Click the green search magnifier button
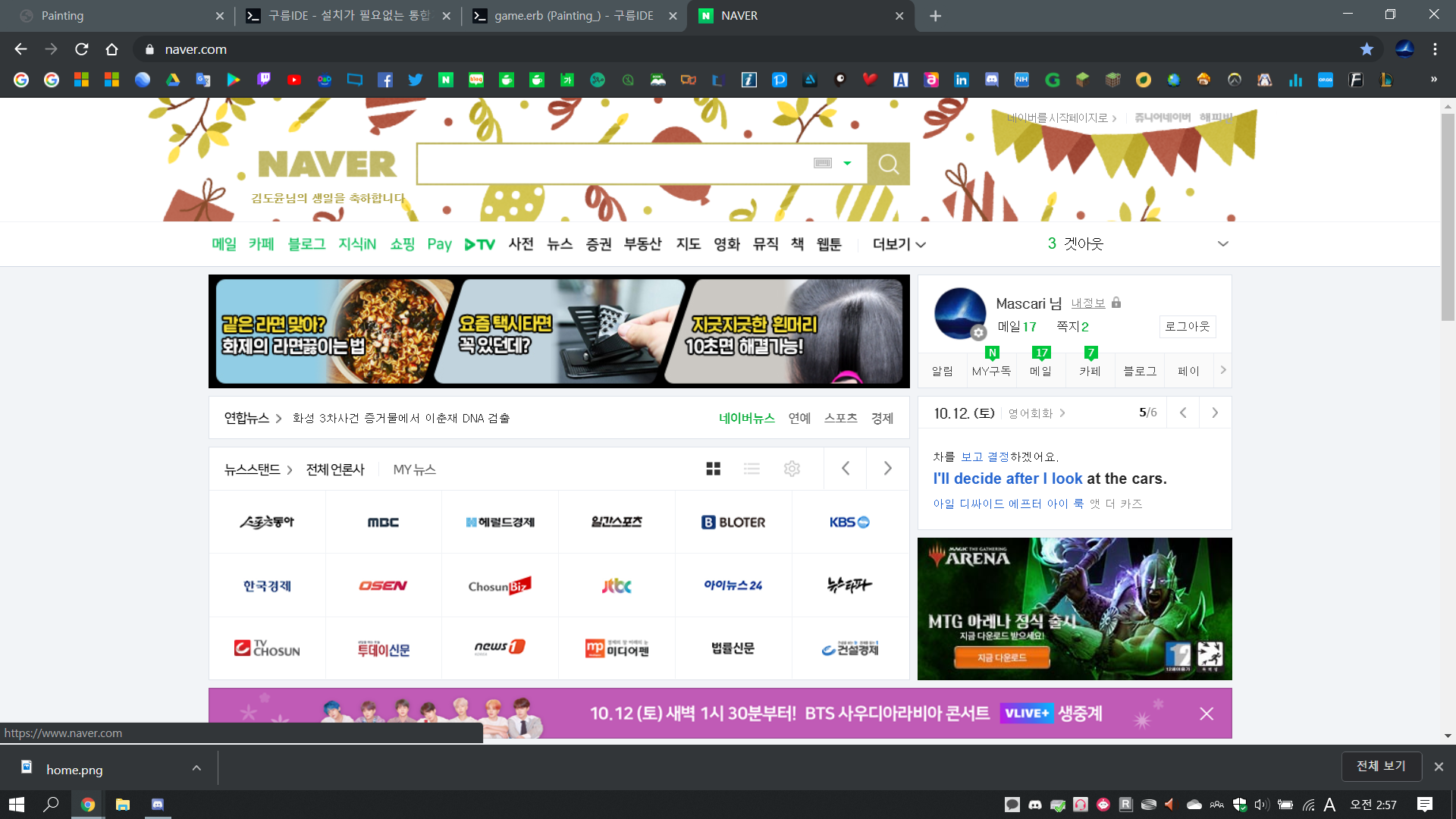This screenshot has width=1456, height=819. [x=889, y=164]
